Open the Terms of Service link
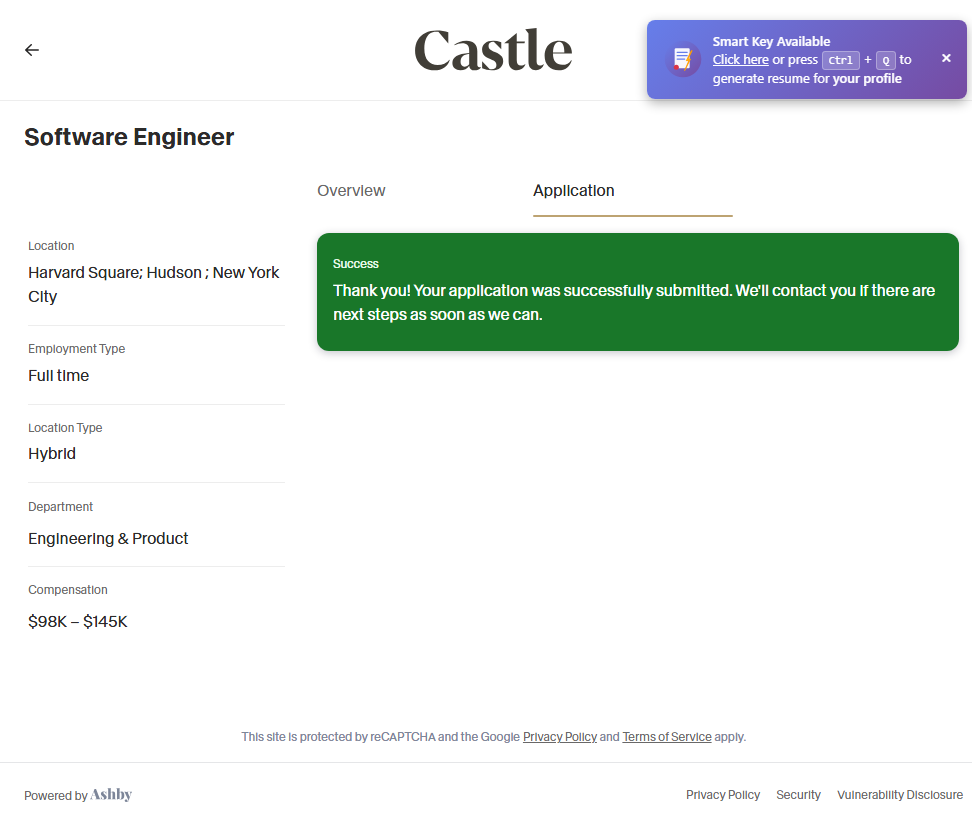The width and height of the screenshot is (972, 829). [667, 737]
